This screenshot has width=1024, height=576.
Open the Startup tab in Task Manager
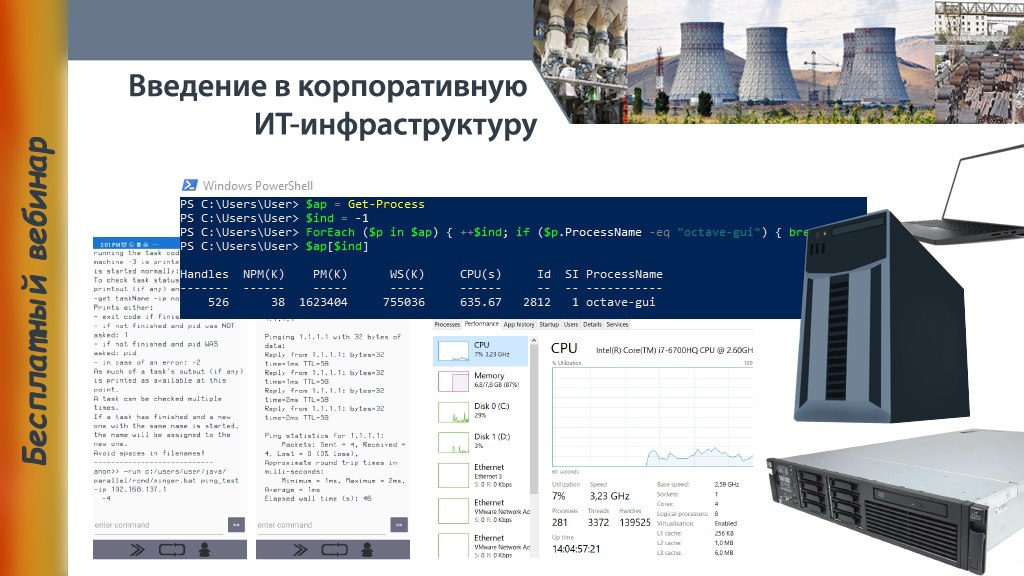coord(549,325)
